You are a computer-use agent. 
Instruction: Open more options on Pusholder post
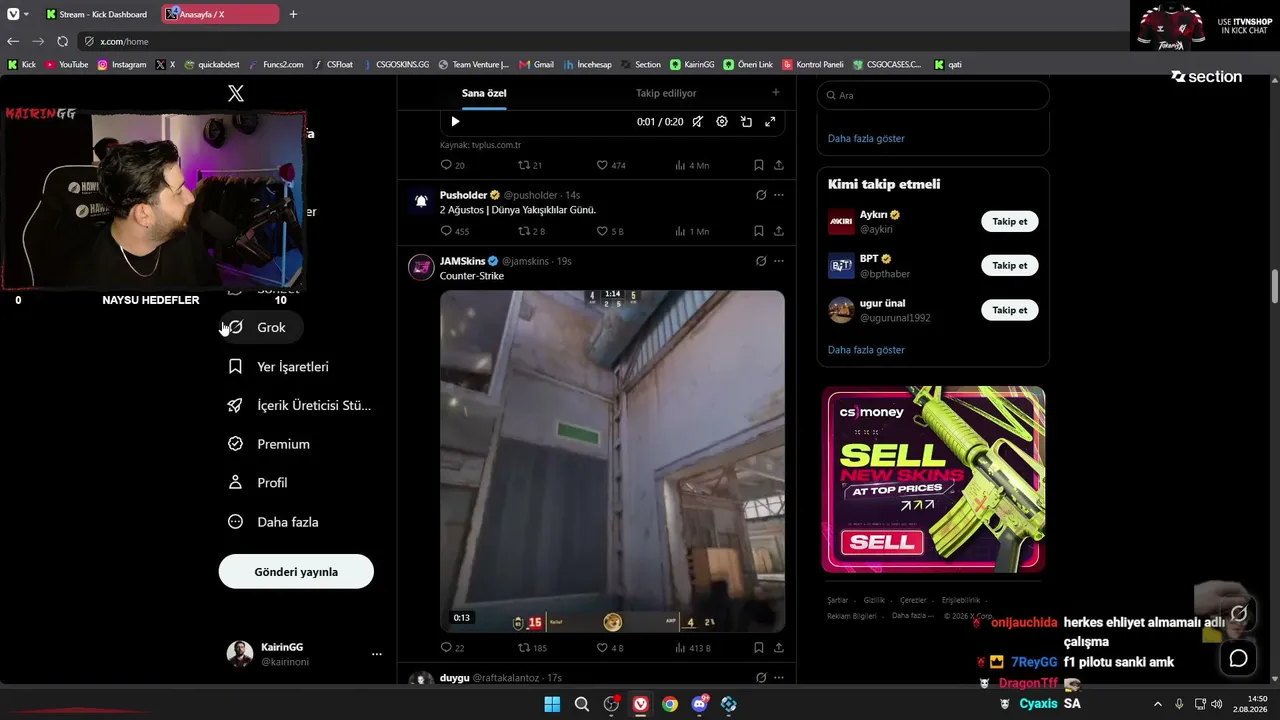point(779,195)
